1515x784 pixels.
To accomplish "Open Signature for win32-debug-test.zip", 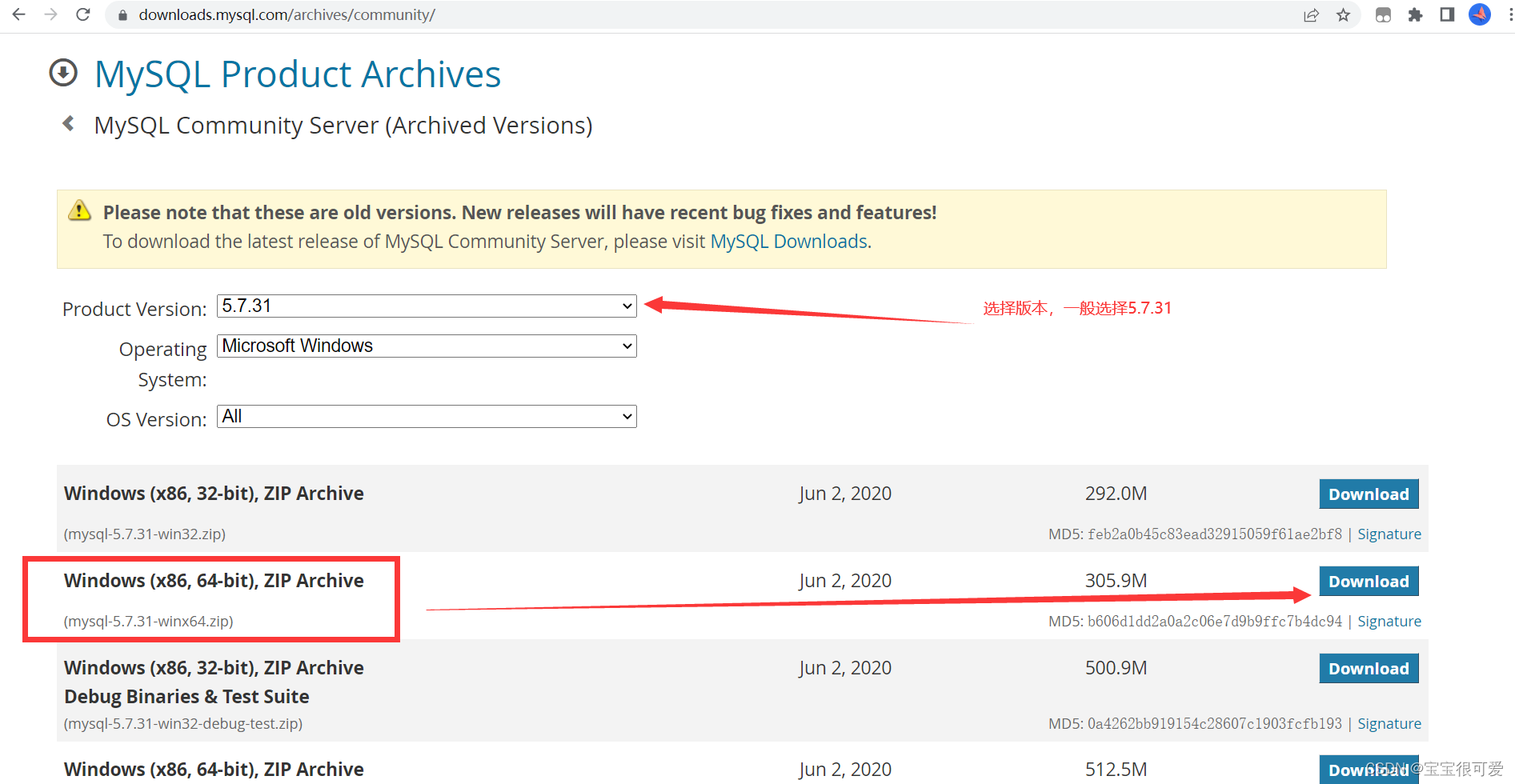I will [1389, 724].
